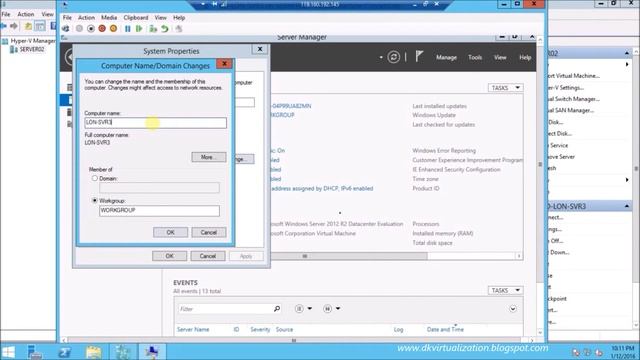Click the Checkpoint icon in VM toolbar

(x=153, y=29)
